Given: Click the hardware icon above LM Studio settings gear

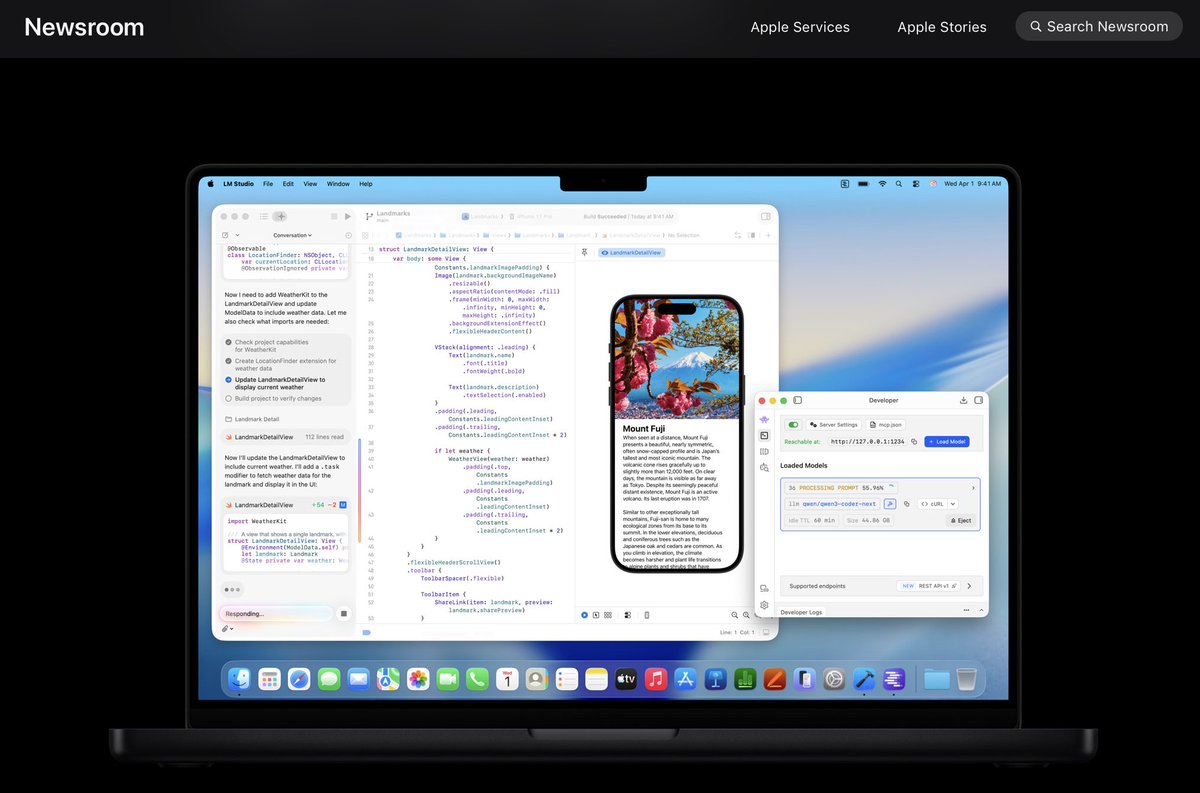Looking at the screenshot, I should 764,589.
